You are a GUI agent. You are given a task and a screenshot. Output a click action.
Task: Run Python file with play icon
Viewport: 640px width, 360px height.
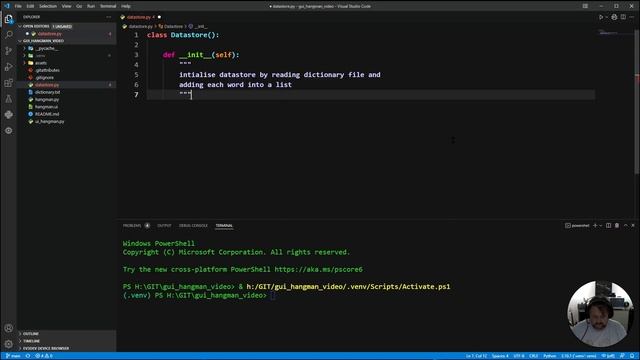click(601, 17)
